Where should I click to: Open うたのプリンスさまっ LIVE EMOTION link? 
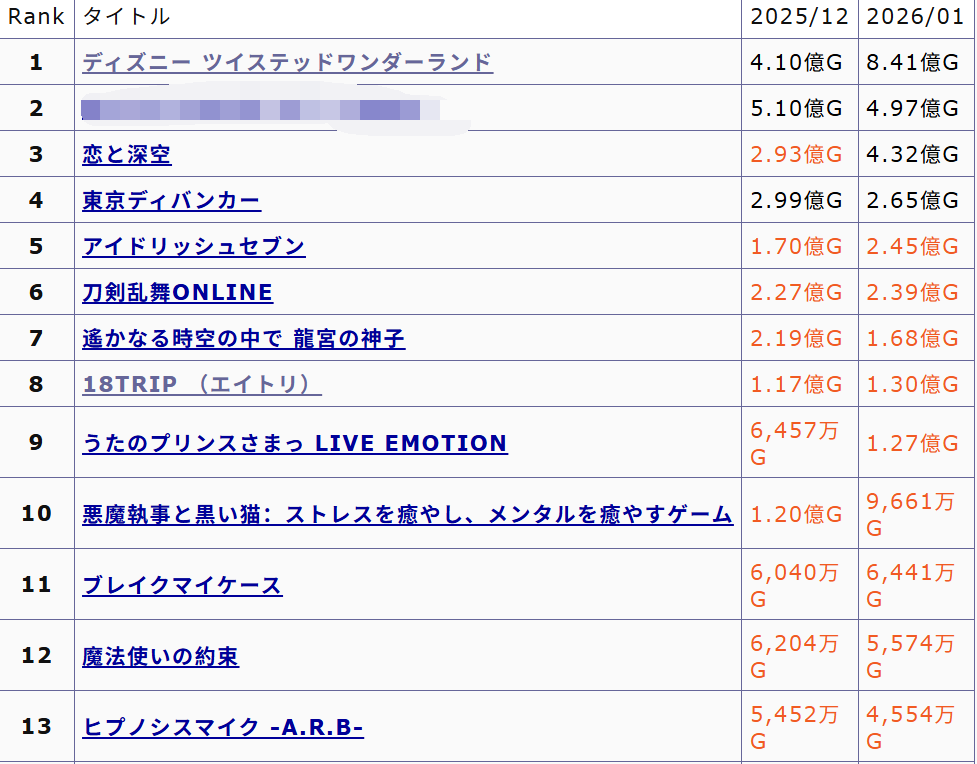pyautogui.click(x=295, y=443)
